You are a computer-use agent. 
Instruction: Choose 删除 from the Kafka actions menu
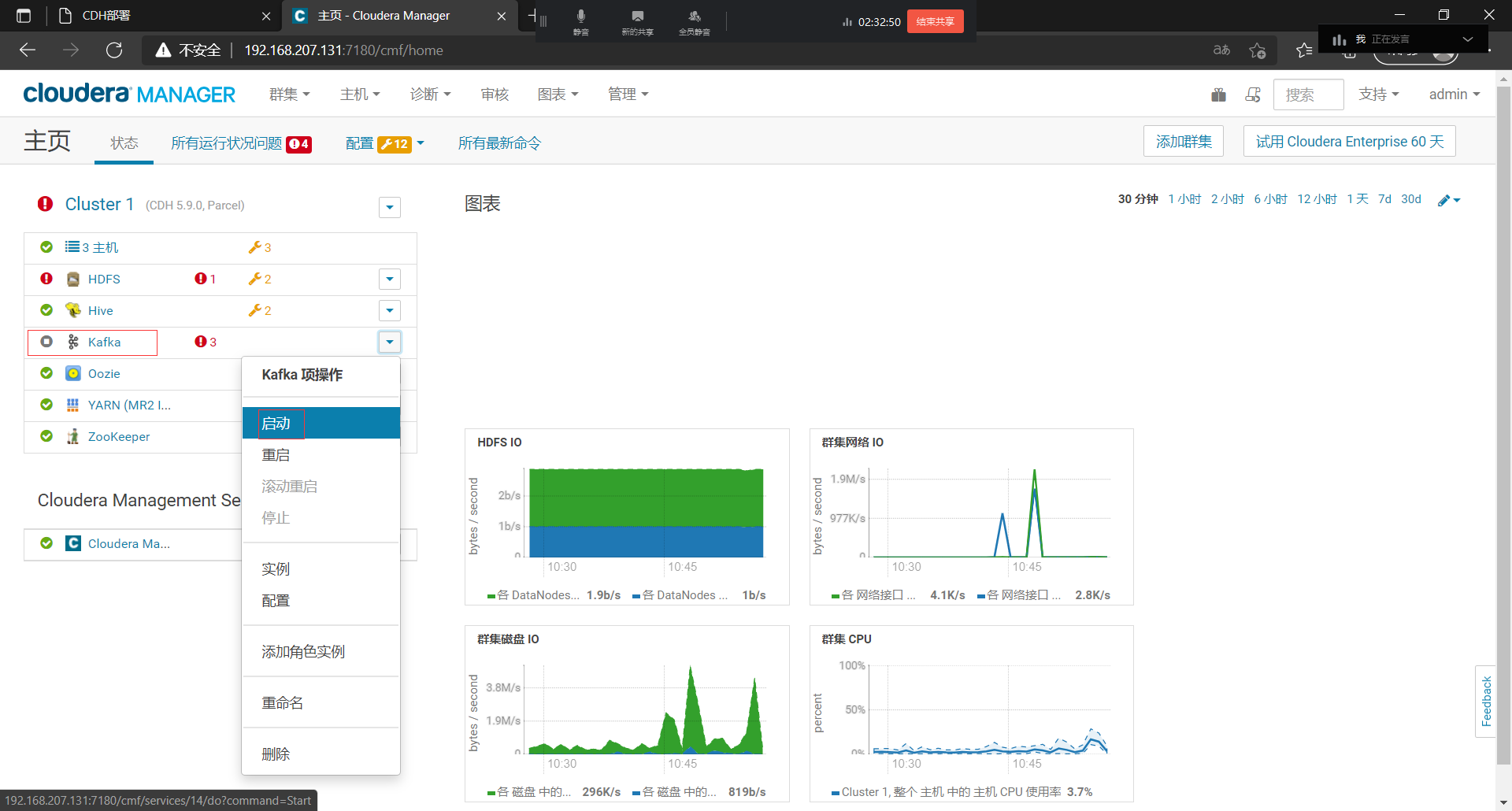click(x=321, y=754)
